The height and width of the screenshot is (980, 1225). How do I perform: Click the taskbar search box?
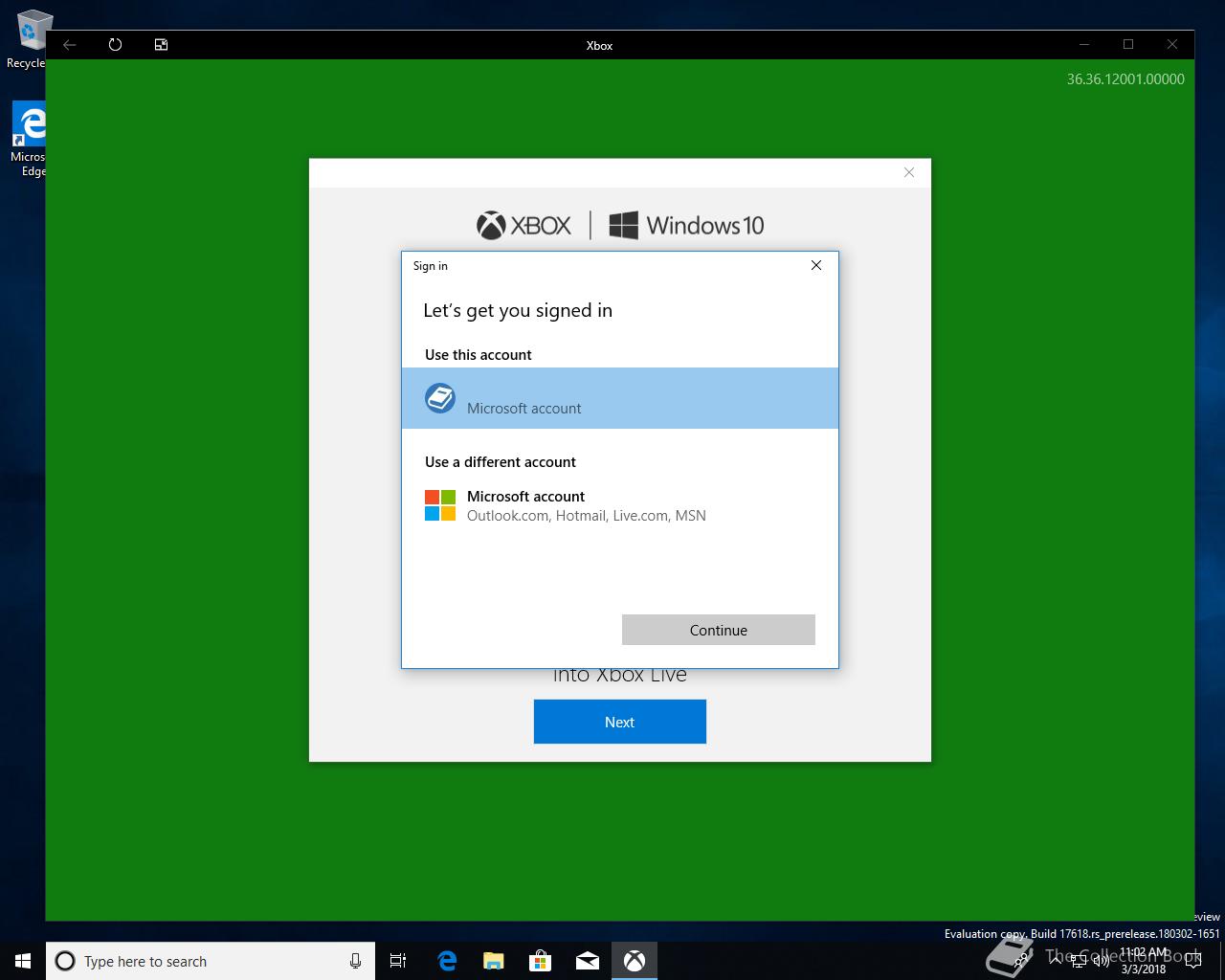click(x=210, y=961)
